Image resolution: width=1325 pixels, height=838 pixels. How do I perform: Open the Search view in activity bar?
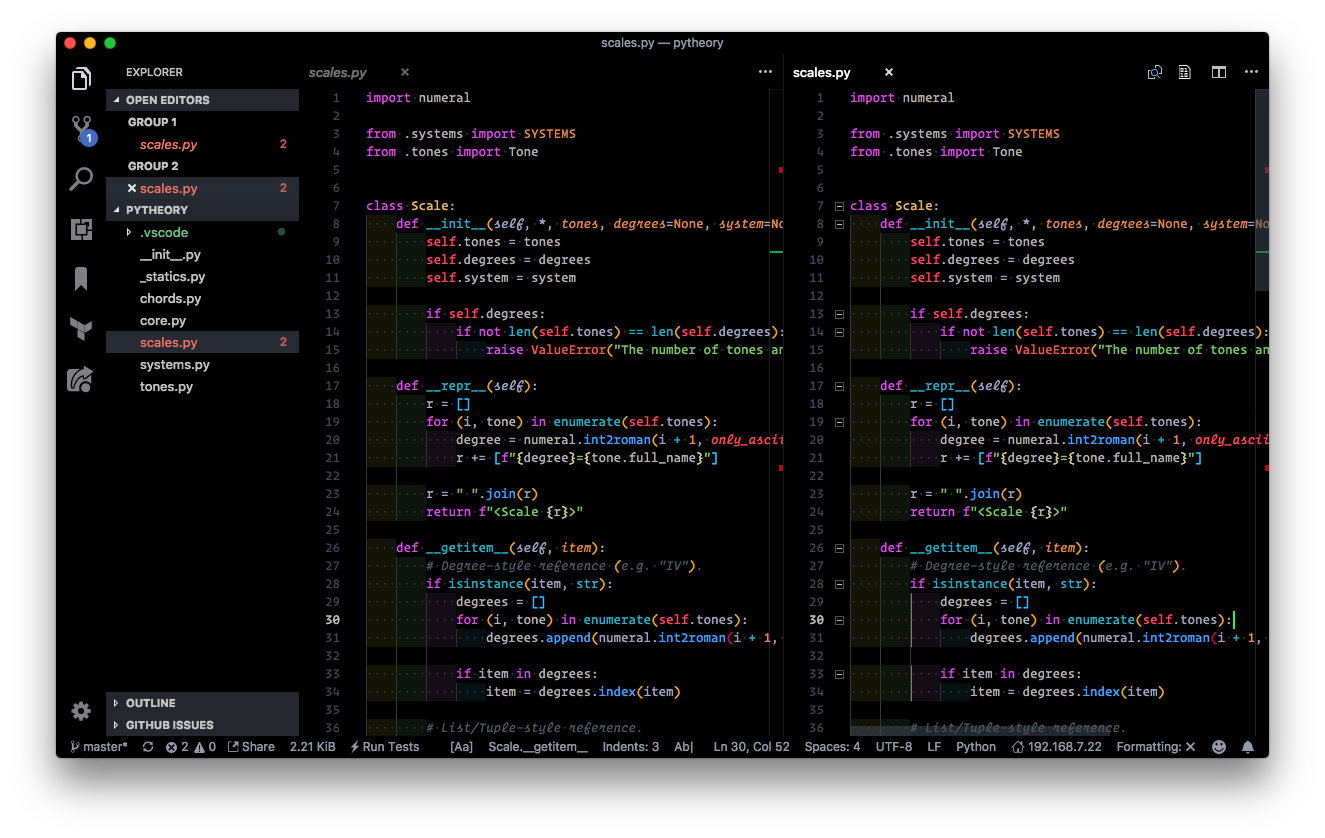[x=81, y=180]
